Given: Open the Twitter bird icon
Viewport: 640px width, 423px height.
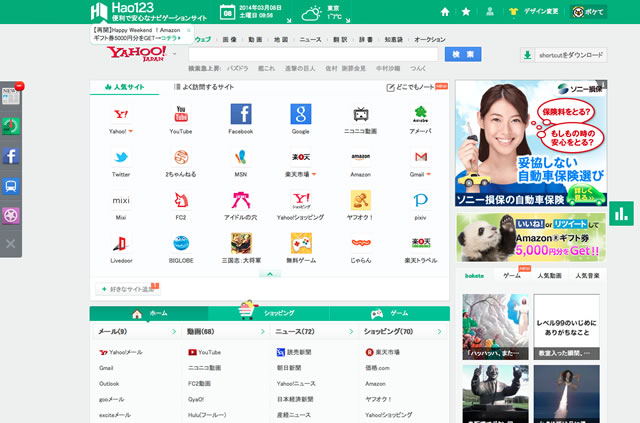Looking at the screenshot, I should (121, 157).
